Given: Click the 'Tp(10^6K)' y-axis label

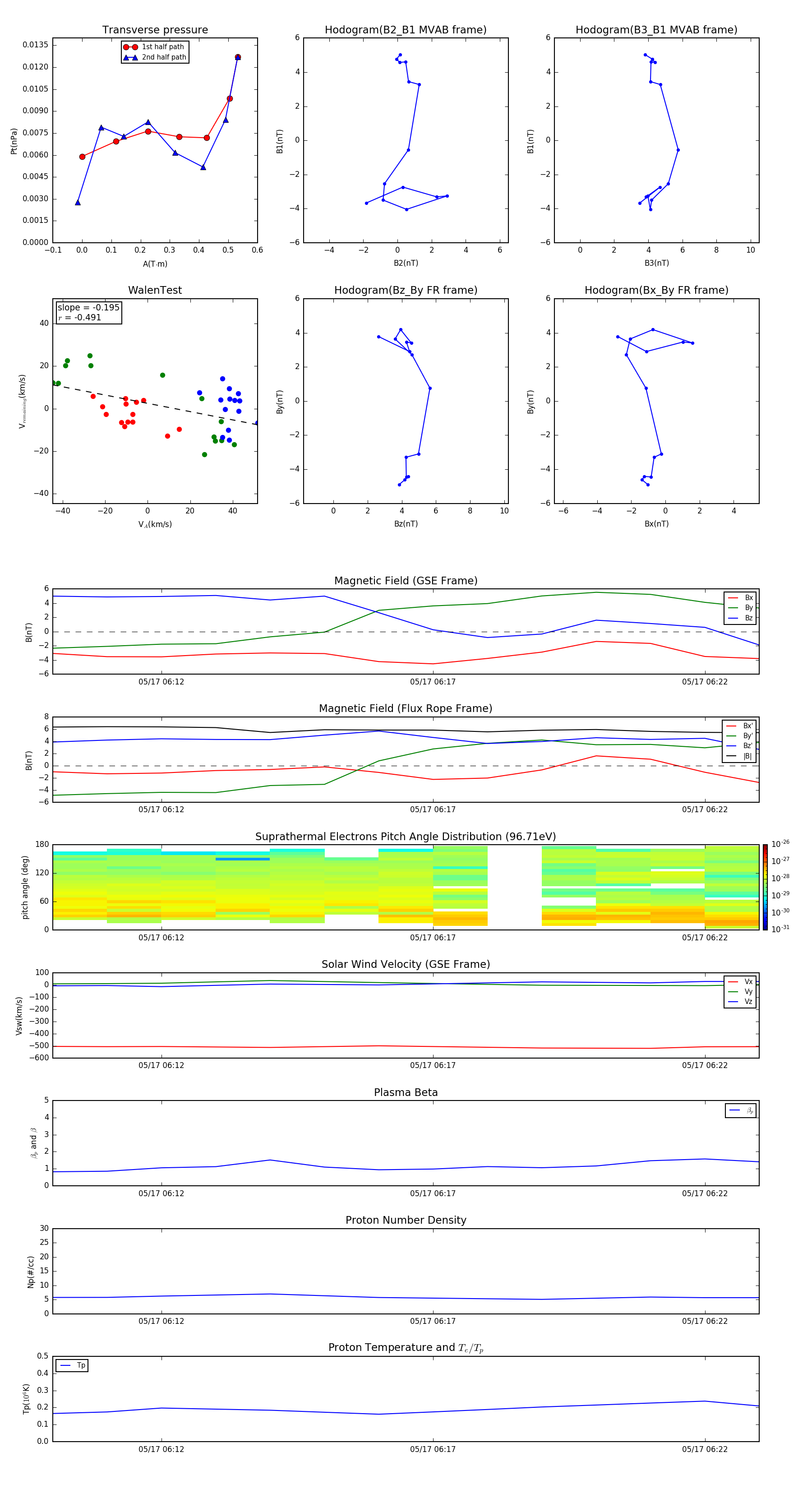Looking at the screenshot, I should point(27,1399).
